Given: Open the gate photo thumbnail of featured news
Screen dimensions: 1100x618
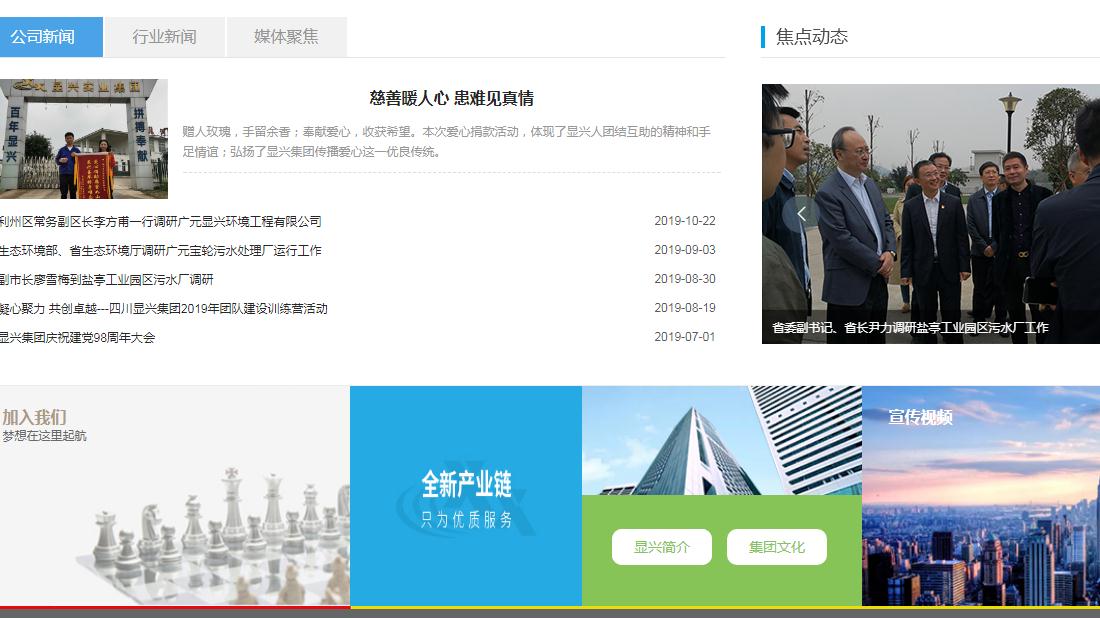Looking at the screenshot, I should (84, 139).
